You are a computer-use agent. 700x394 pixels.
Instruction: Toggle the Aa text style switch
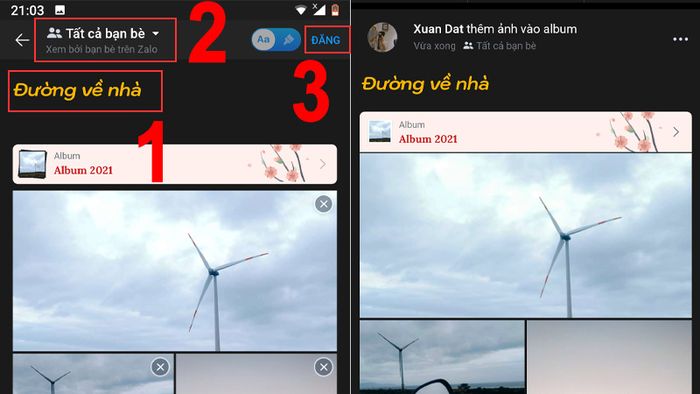(276, 40)
